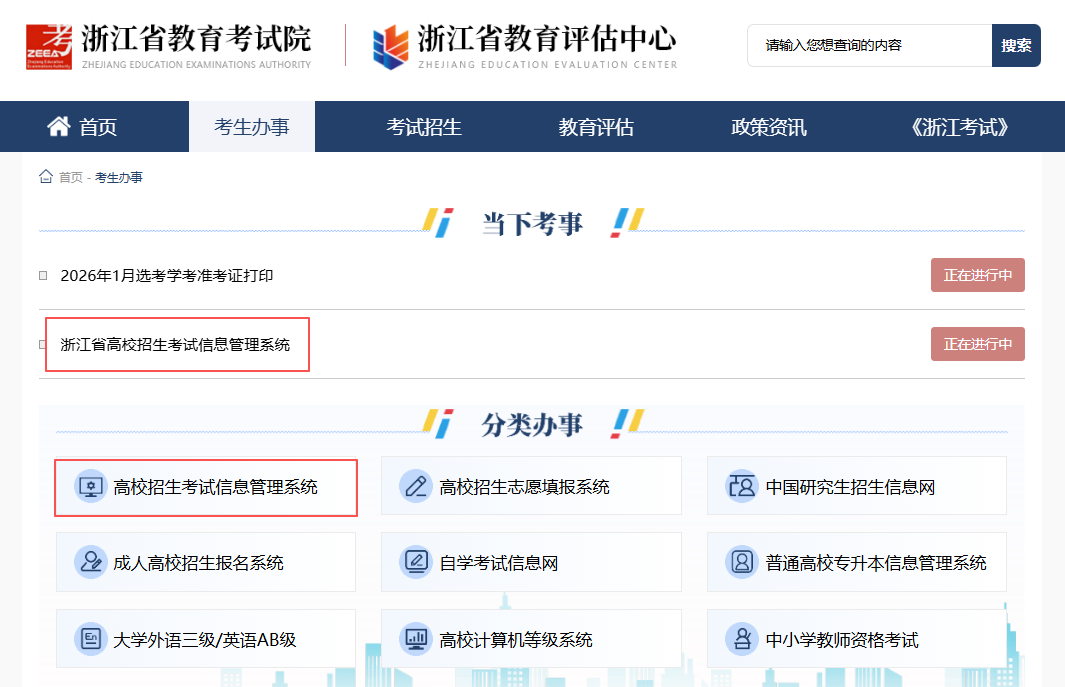Open the 浙江省高校招生考试信息管理系统 link
The image size is (1065, 687).
[175, 345]
